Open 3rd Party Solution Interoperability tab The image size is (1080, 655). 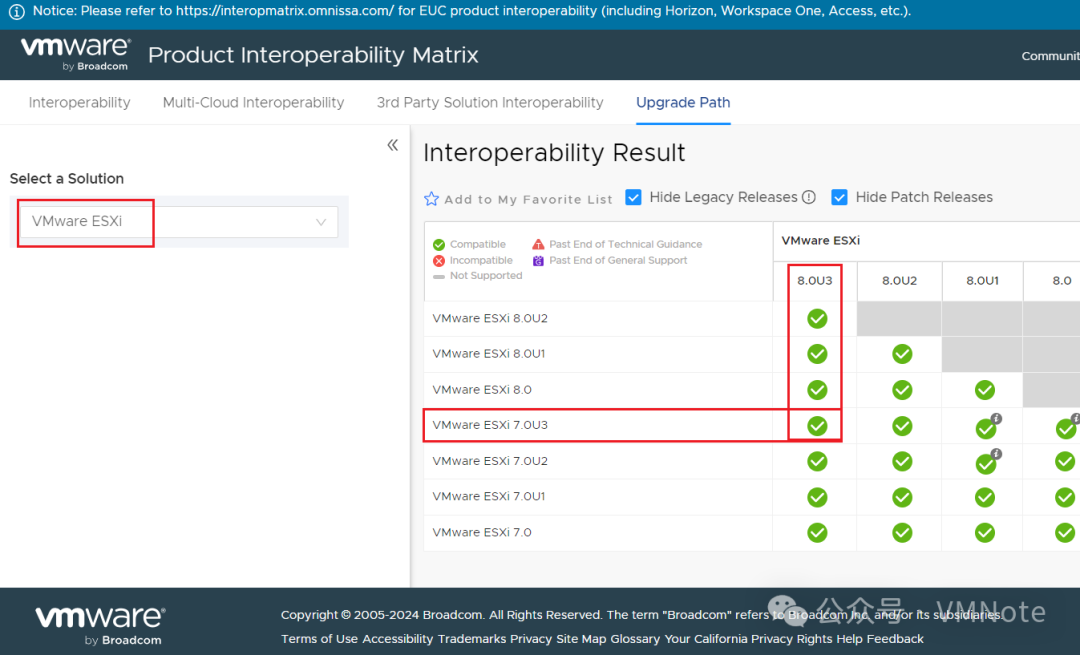(x=490, y=103)
